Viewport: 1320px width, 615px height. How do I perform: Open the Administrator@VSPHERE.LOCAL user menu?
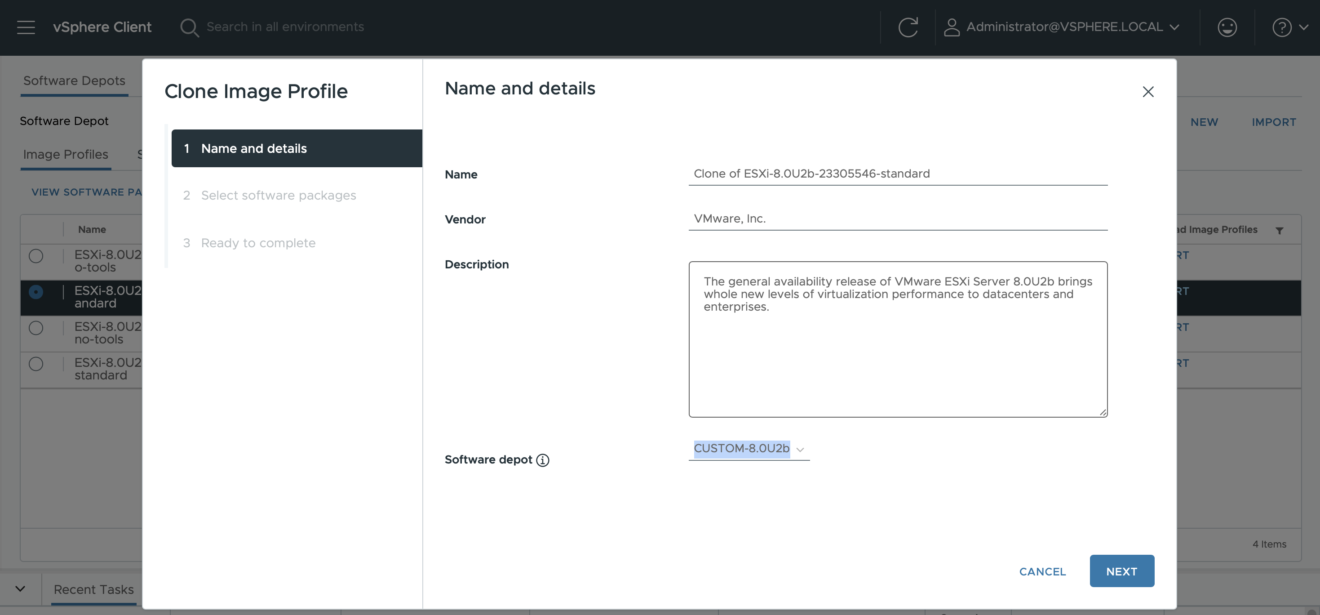(1061, 27)
